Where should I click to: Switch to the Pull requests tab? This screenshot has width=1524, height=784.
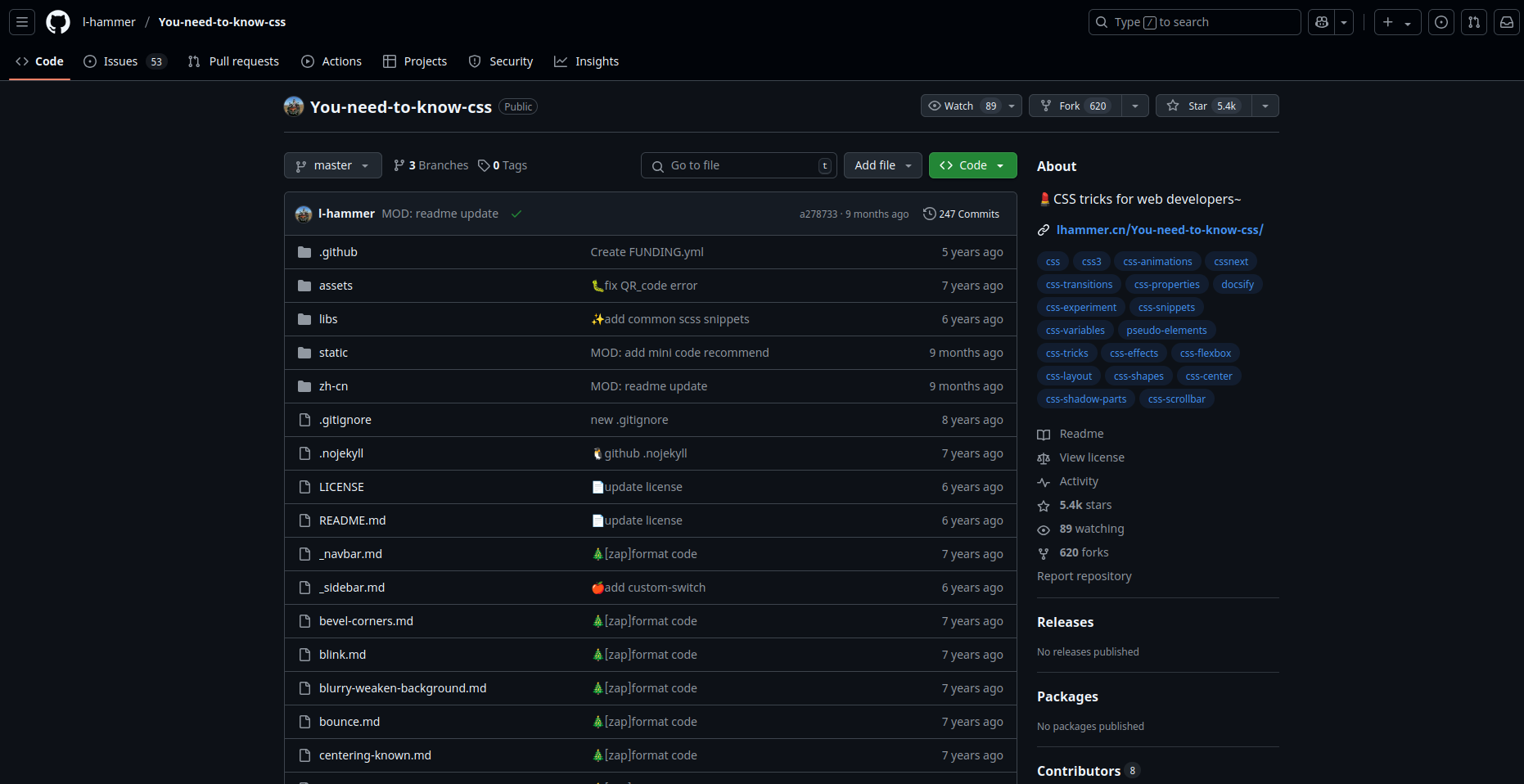233,61
